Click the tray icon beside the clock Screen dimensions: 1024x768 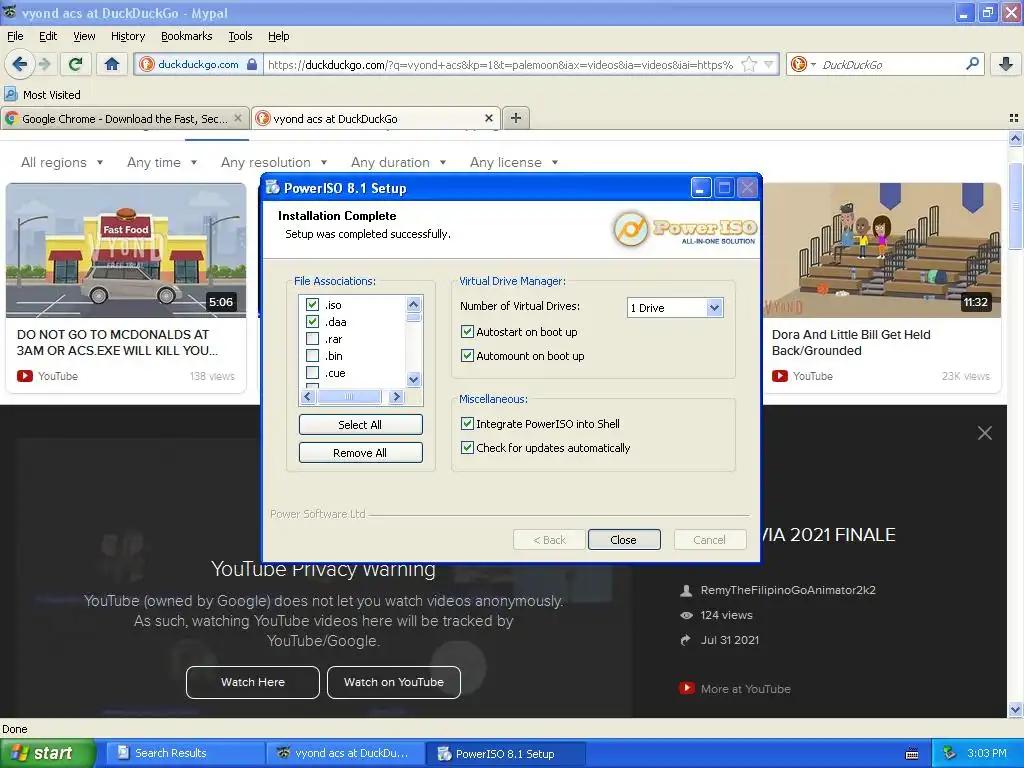pos(950,753)
